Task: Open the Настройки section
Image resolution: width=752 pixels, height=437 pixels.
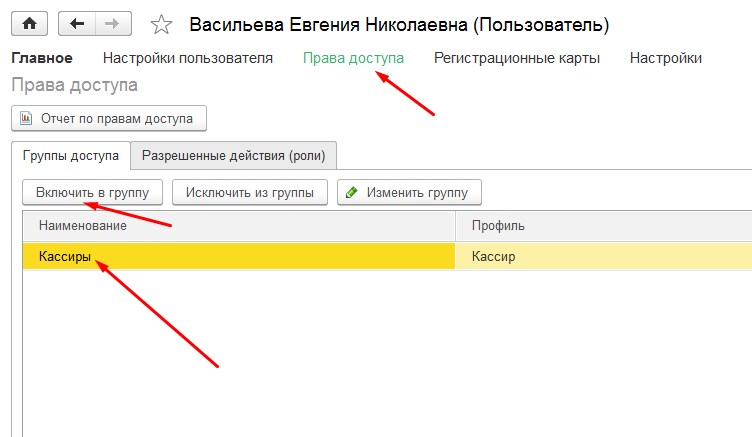Action: tap(666, 58)
